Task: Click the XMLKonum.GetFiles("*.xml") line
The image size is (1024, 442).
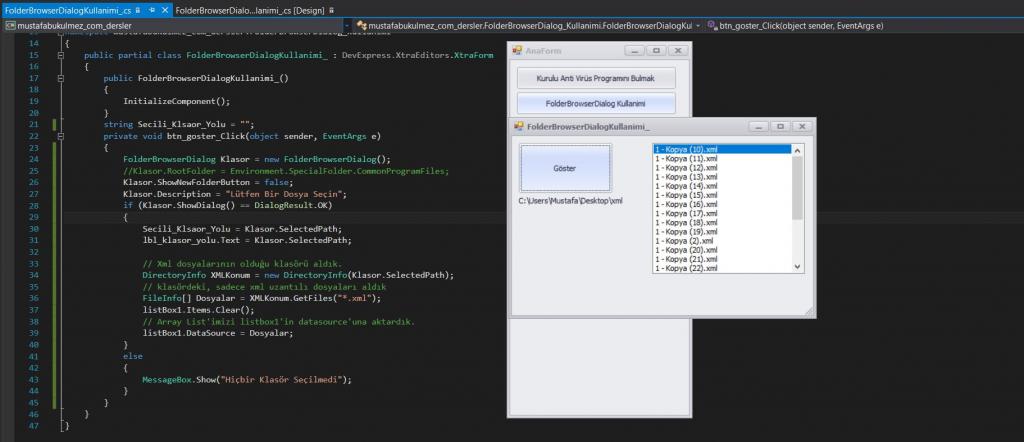Action: point(261,298)
